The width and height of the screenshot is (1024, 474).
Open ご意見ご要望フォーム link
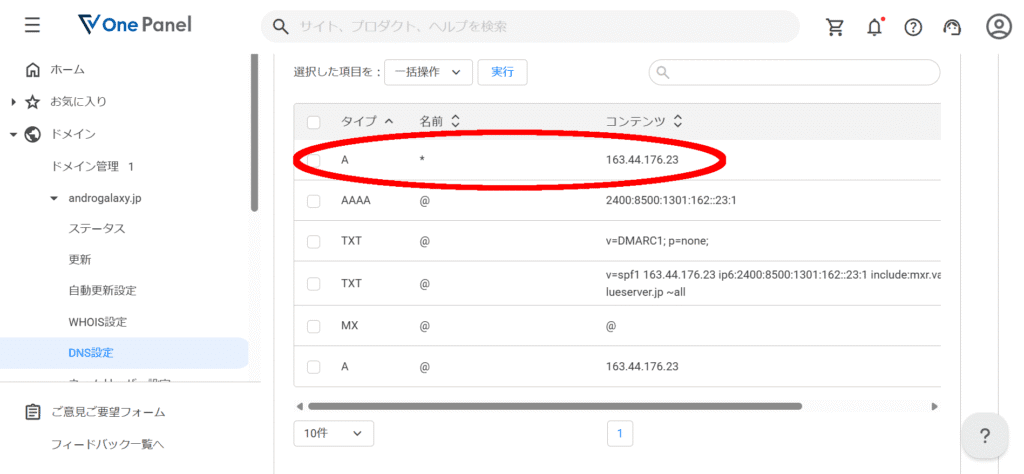pos(108,412)
